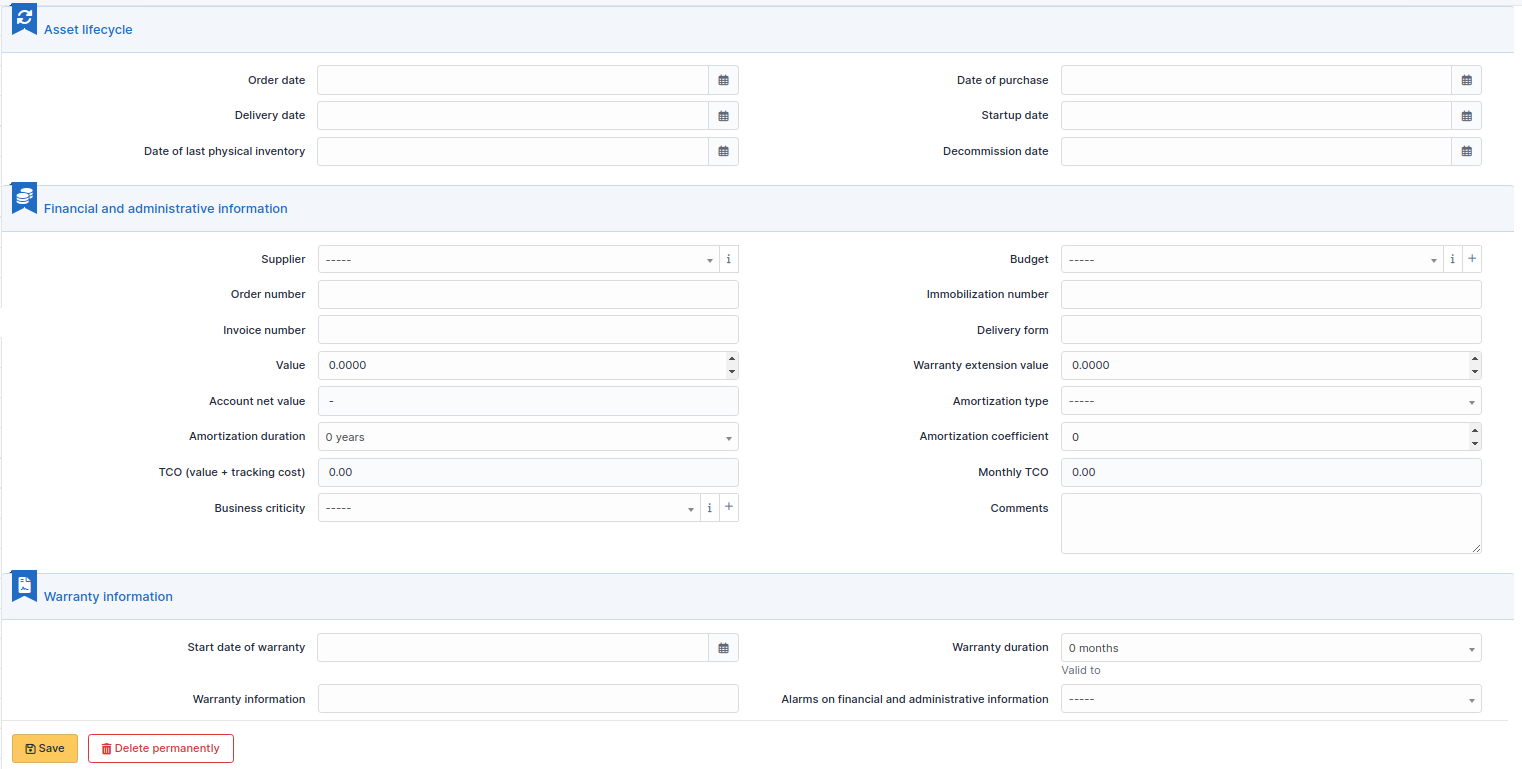Focus Date of last physical inventory field
Screen dimensions: 1522x769
513,152
